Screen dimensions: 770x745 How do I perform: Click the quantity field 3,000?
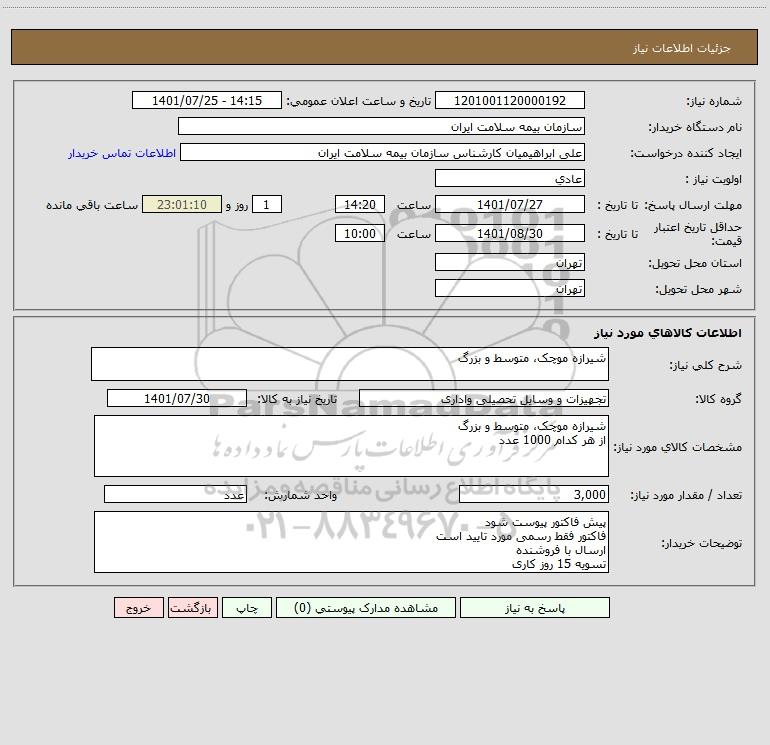534,494
